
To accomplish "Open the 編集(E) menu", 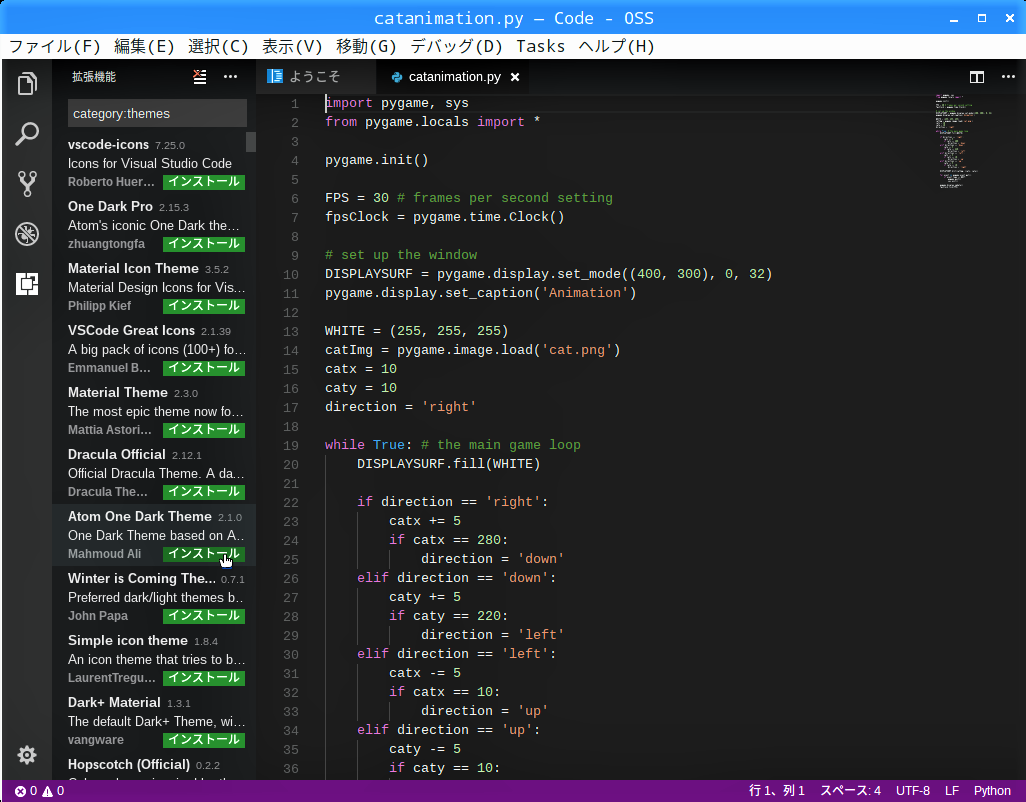I will (x=144, y=46).
